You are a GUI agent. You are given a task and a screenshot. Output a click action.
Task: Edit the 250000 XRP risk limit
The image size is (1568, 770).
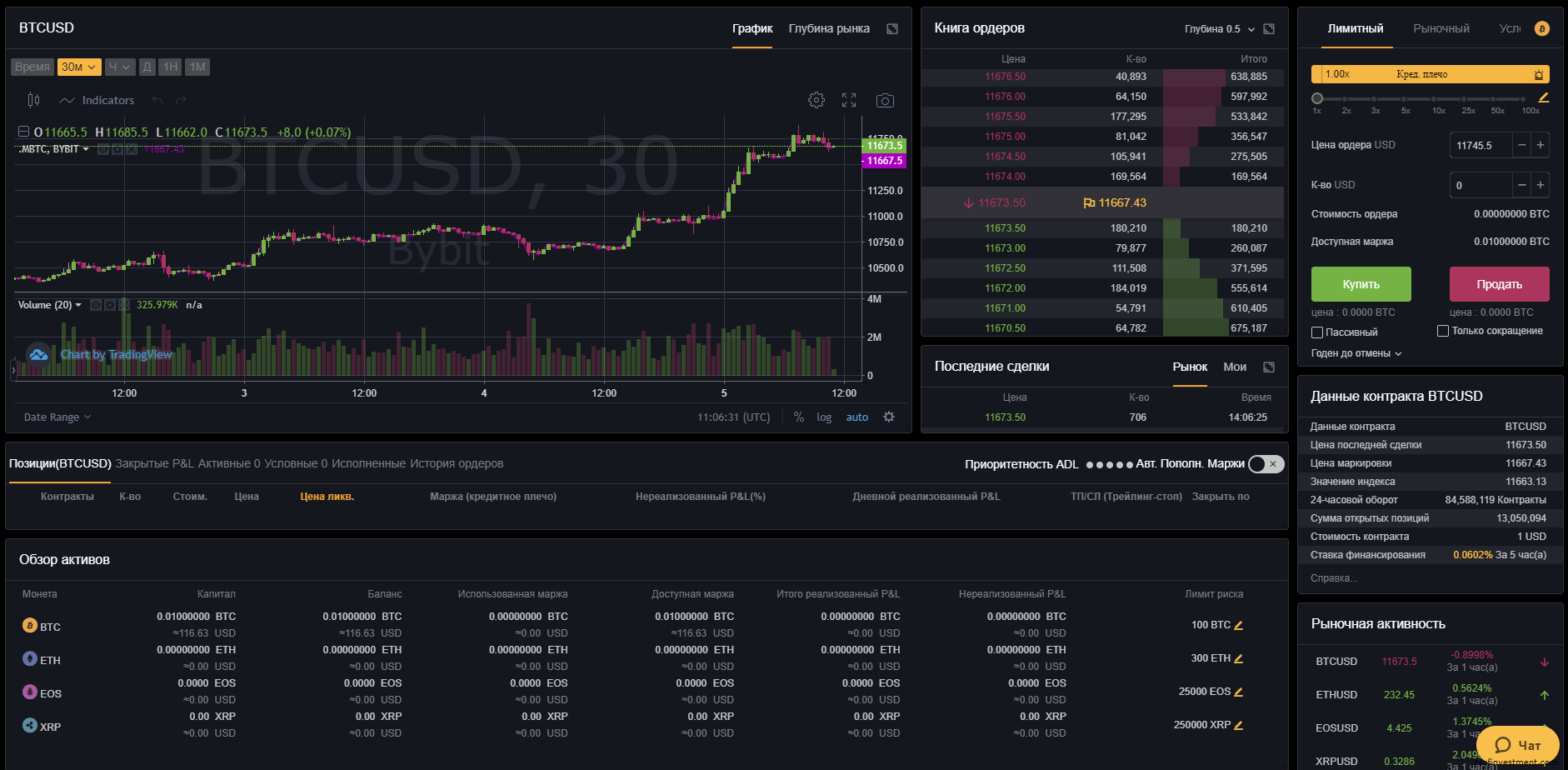1239,725
